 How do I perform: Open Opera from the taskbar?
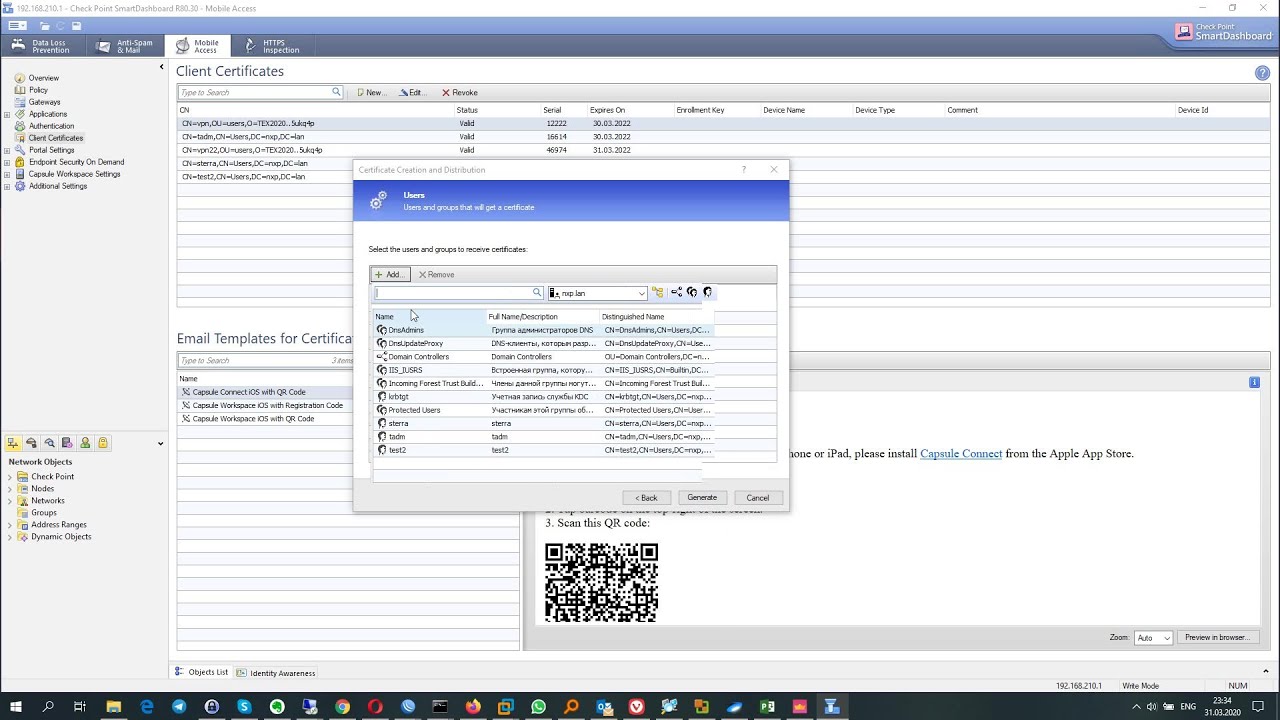(x=375, y=707)
